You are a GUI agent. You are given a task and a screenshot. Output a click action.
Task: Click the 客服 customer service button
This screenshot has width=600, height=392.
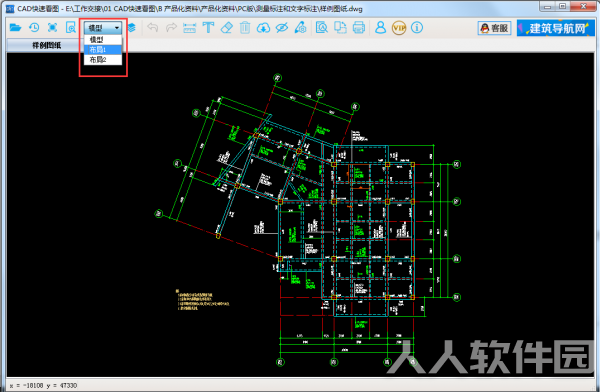[494, 28]
